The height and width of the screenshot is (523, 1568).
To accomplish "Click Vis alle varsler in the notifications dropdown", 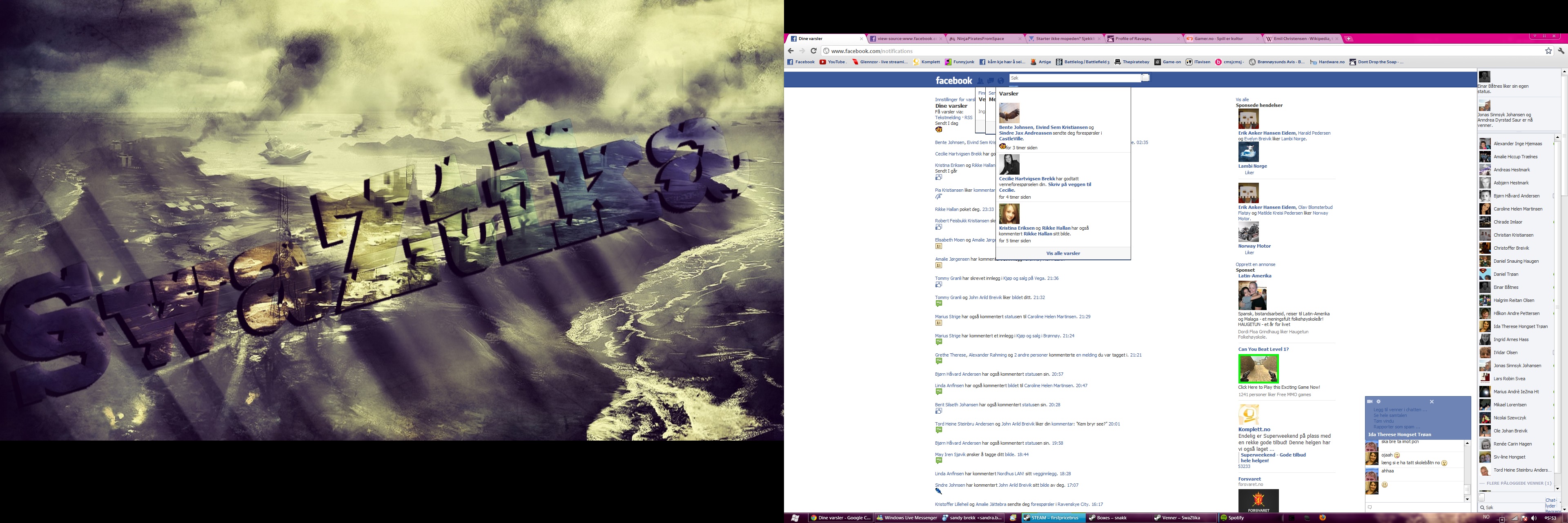I will pyautogui.click(x=1063, y=254).
